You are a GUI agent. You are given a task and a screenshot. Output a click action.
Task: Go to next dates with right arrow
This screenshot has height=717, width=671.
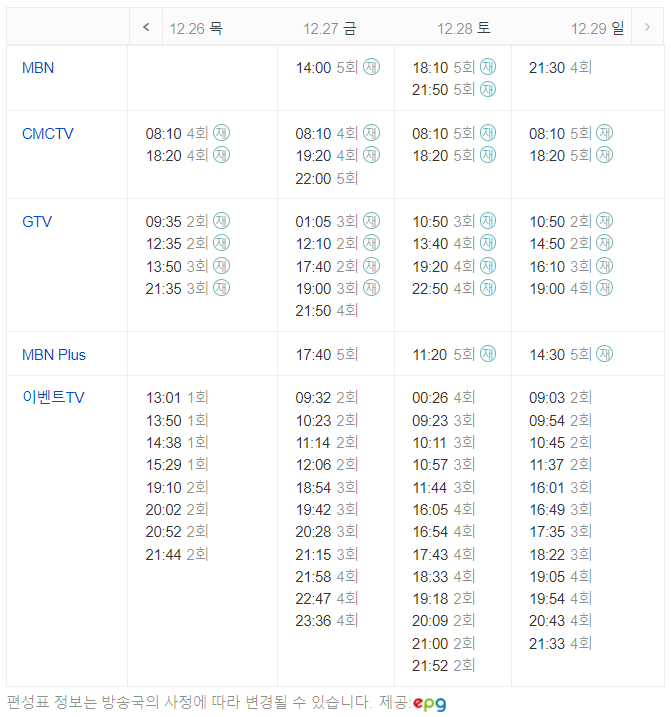click(647, 27)
